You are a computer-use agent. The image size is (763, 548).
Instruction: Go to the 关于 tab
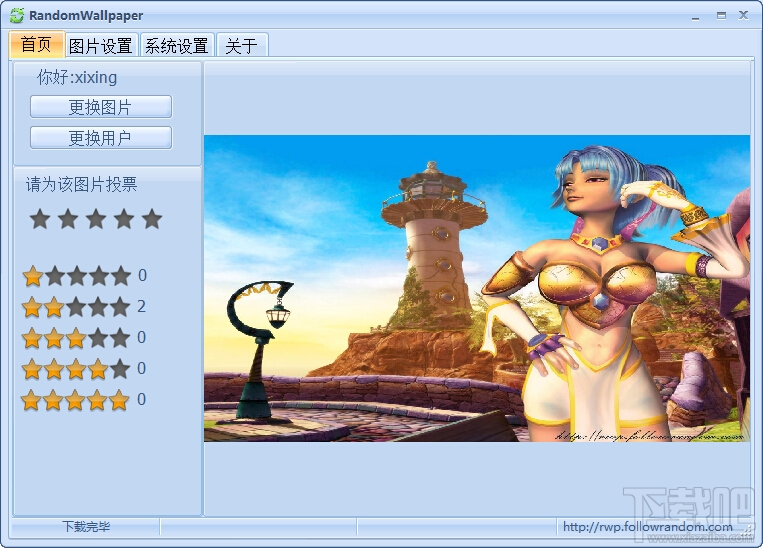[241, 46]
